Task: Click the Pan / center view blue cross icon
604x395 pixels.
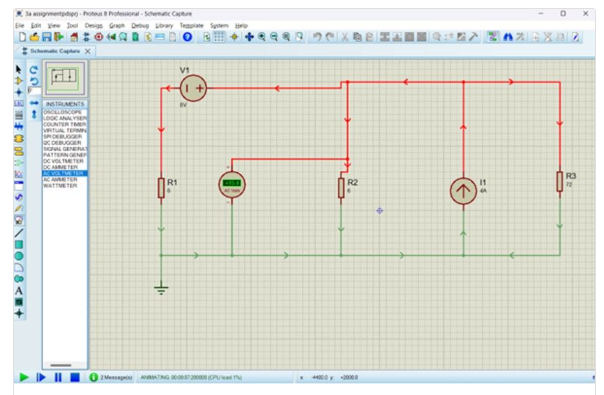Action: 249,37
